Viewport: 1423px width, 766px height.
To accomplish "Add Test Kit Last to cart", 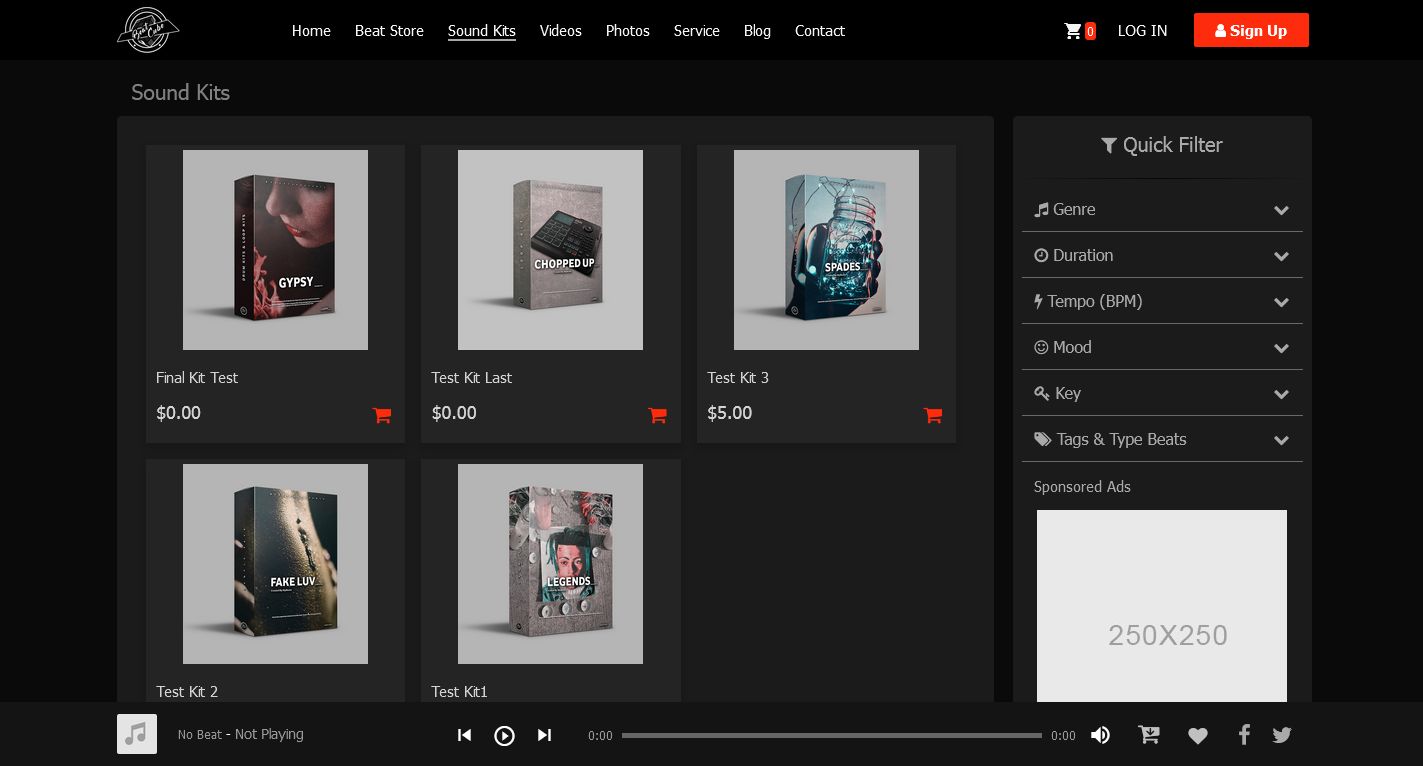I will pyautogui.click(x=657, y=415).
